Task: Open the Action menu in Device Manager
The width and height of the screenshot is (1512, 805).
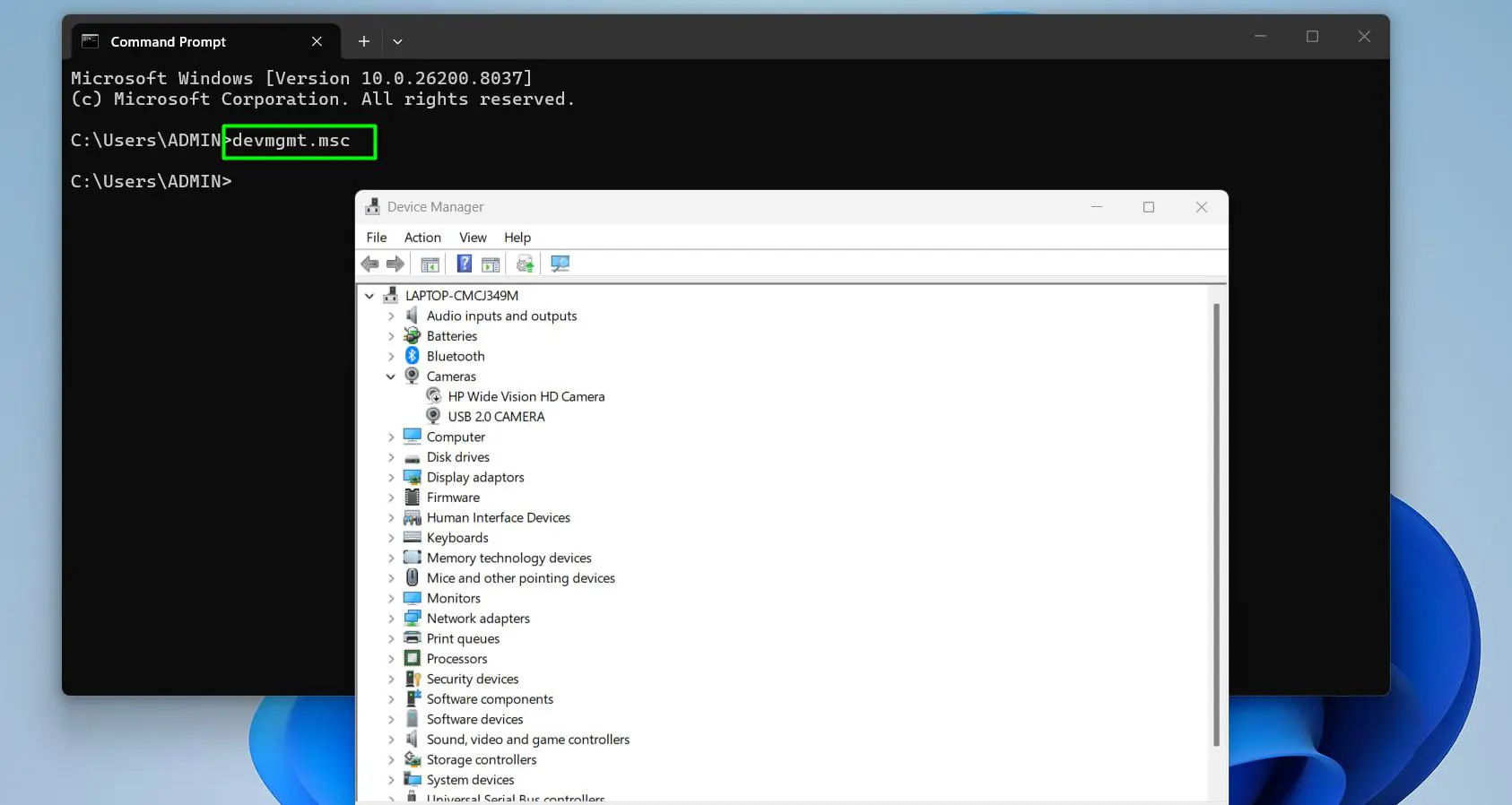Action: pos(422,237)
